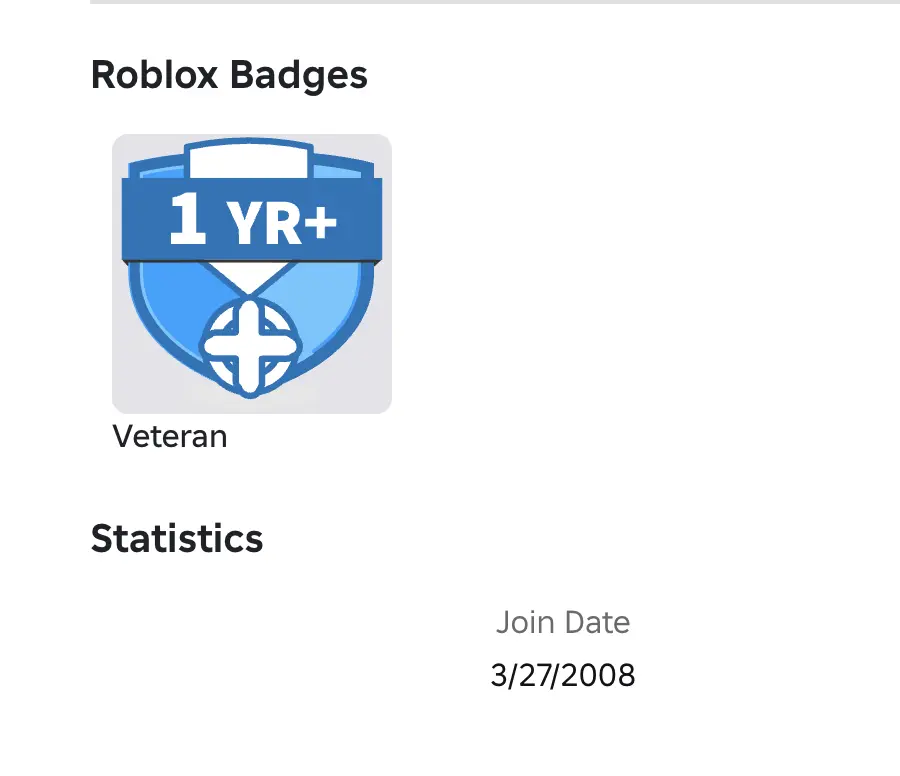Click the white tab atop the badge shield

[x=251, y=161]
